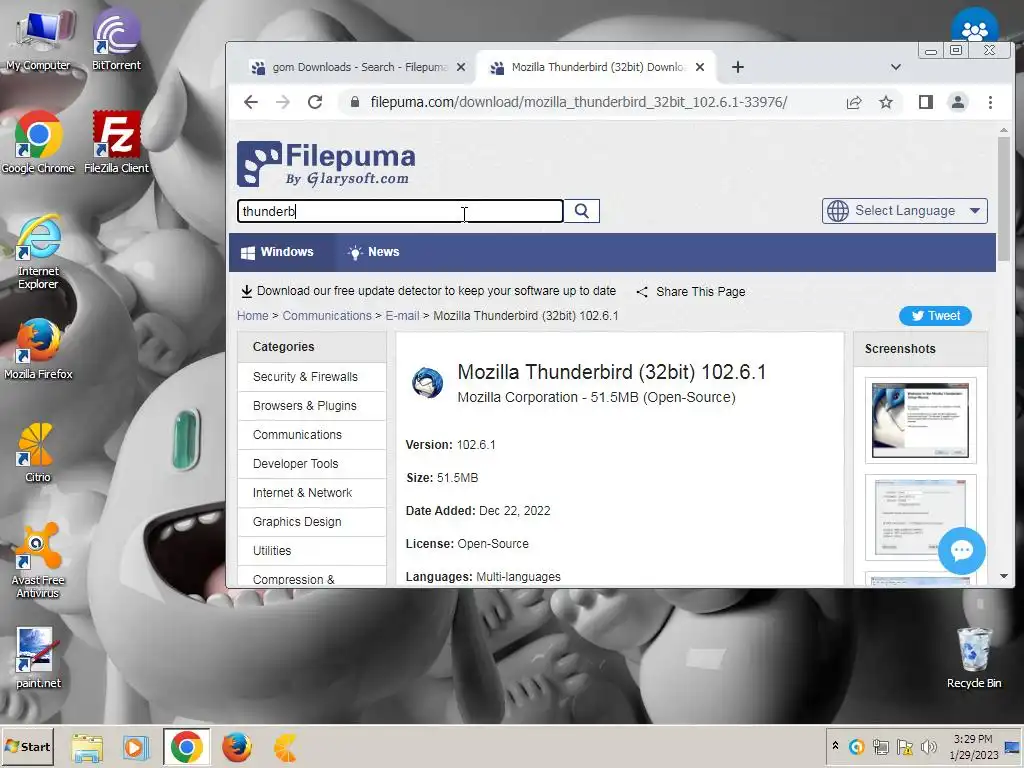Click Windows Explorer taskbar icon
This screenshot has height=768, width=1024.
tap(87, 747)
